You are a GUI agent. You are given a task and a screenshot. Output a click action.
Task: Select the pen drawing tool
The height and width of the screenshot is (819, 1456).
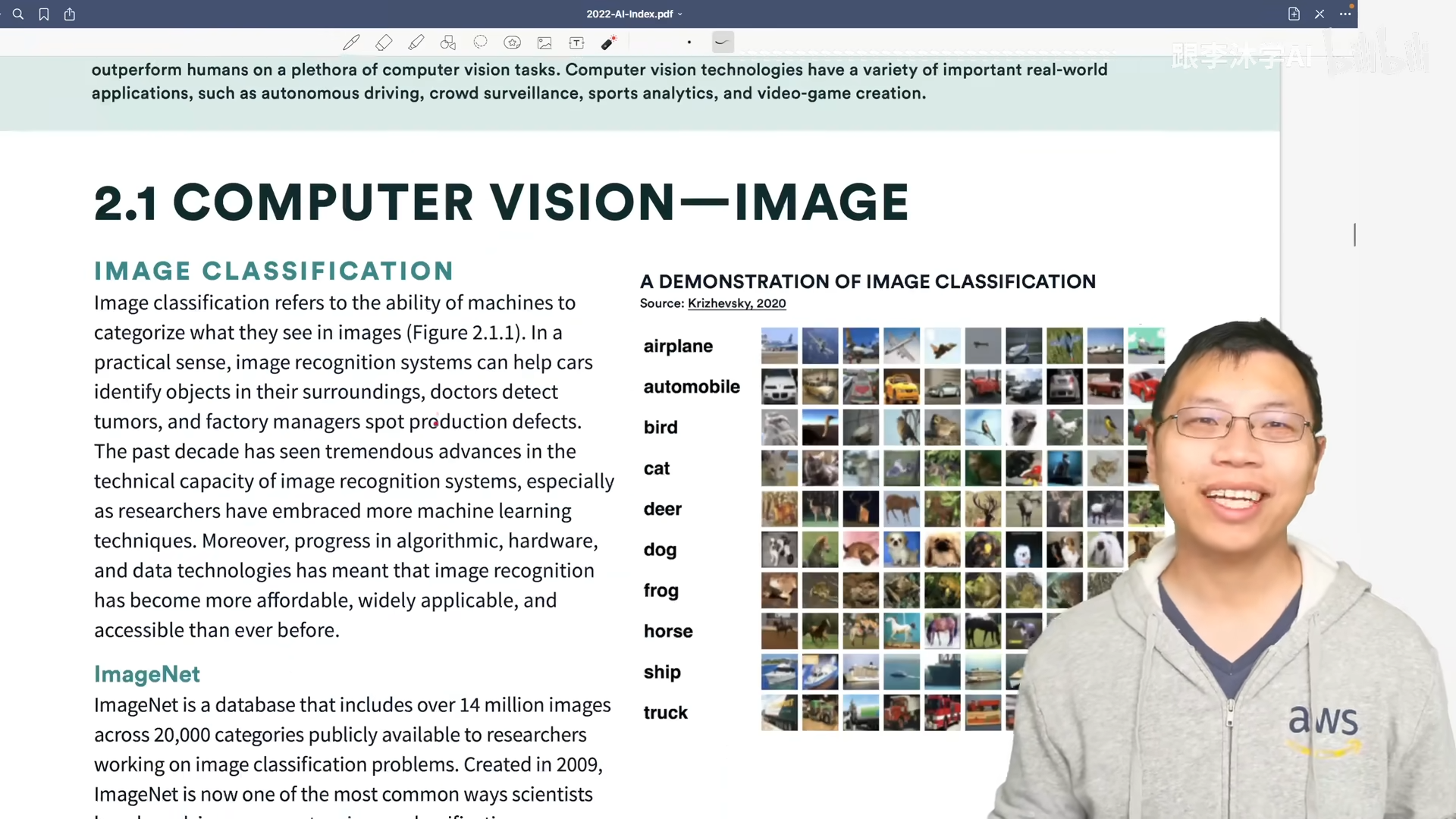pos(351,43)
